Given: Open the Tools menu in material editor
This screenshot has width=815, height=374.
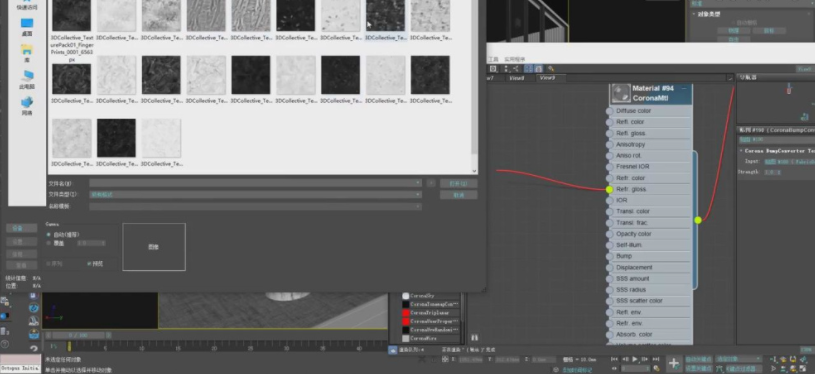Looking at the screenshot, I should (493, 60).
